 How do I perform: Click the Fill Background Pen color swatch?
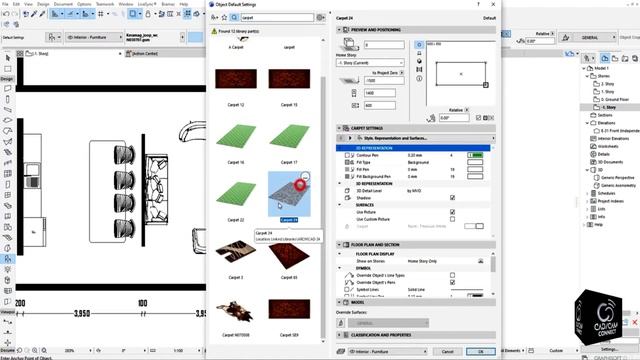tap(475, 176)
